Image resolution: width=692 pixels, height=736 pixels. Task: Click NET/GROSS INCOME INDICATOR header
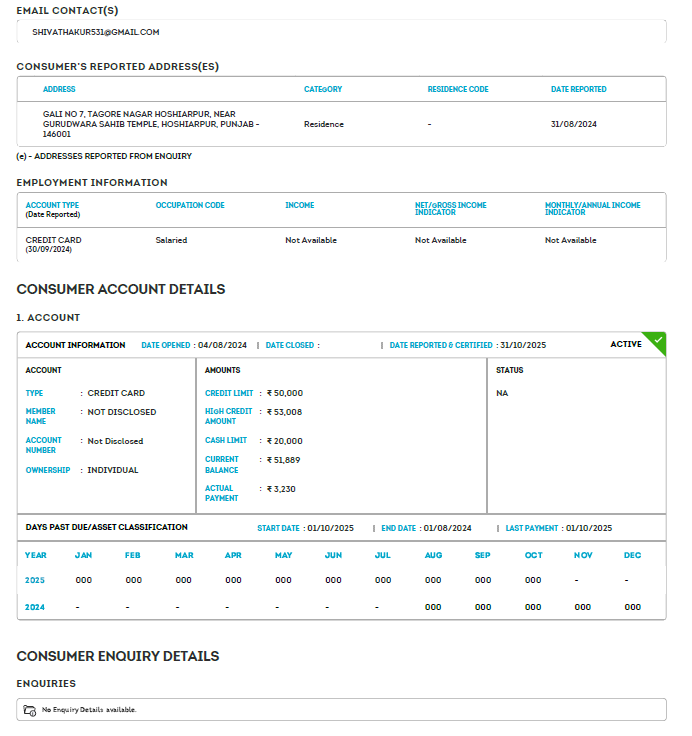point(451,208)
